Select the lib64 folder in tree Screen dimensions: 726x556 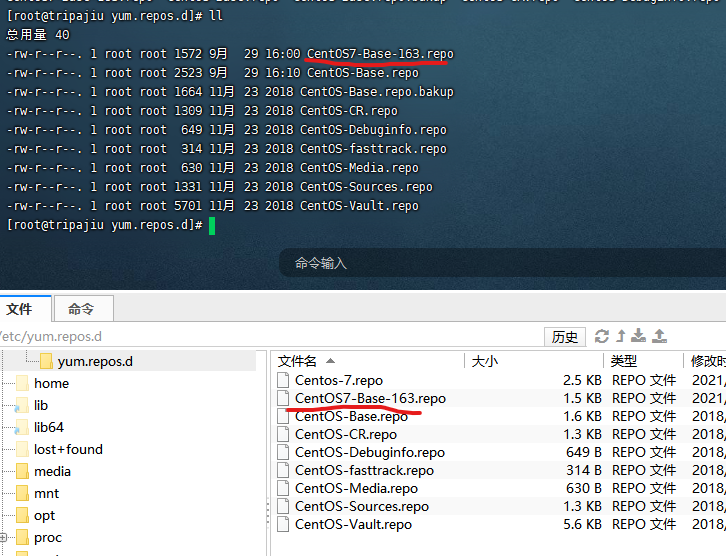point(49,427)
